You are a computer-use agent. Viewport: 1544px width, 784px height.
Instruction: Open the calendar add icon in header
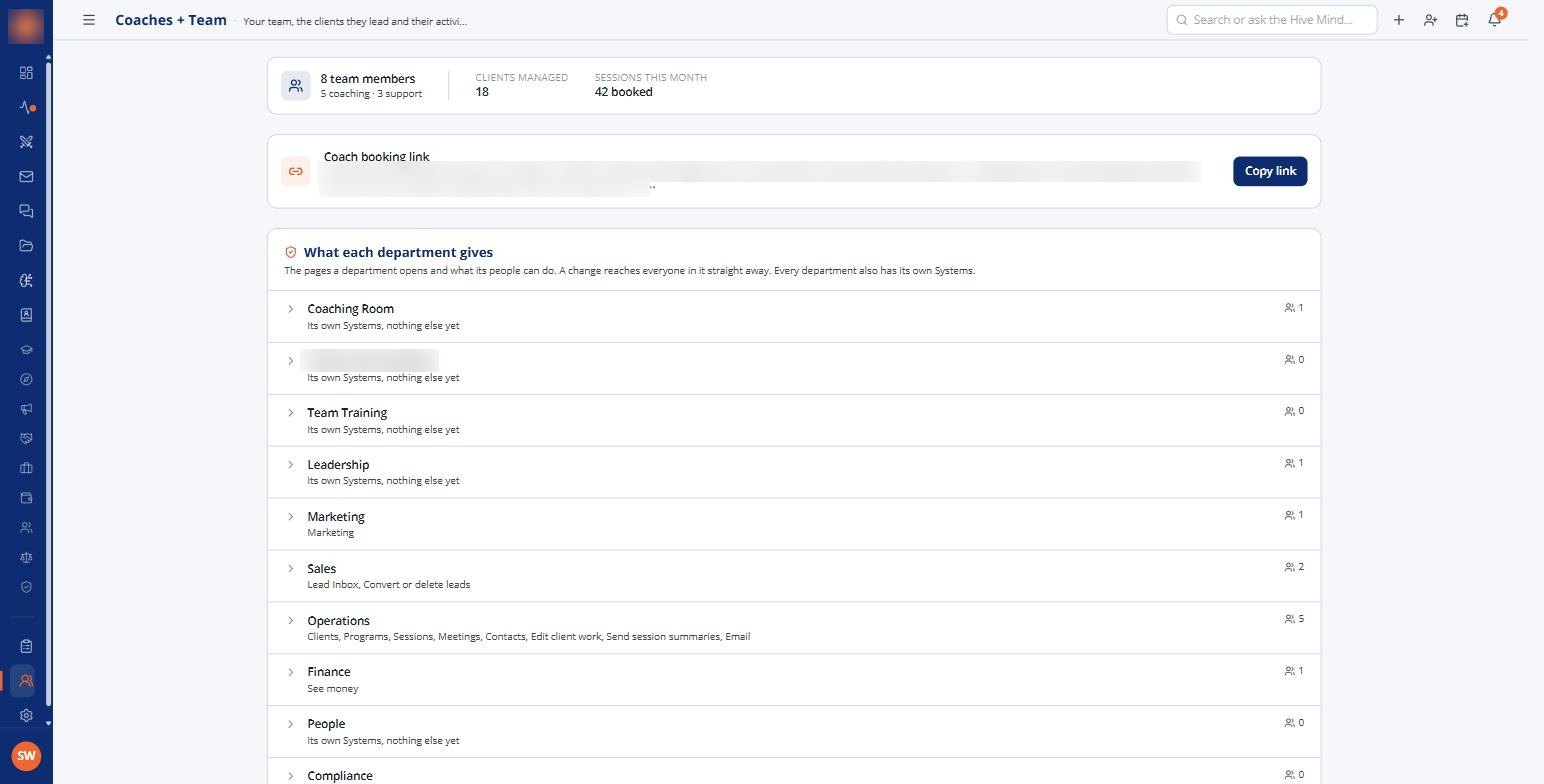pos(1462,20)
